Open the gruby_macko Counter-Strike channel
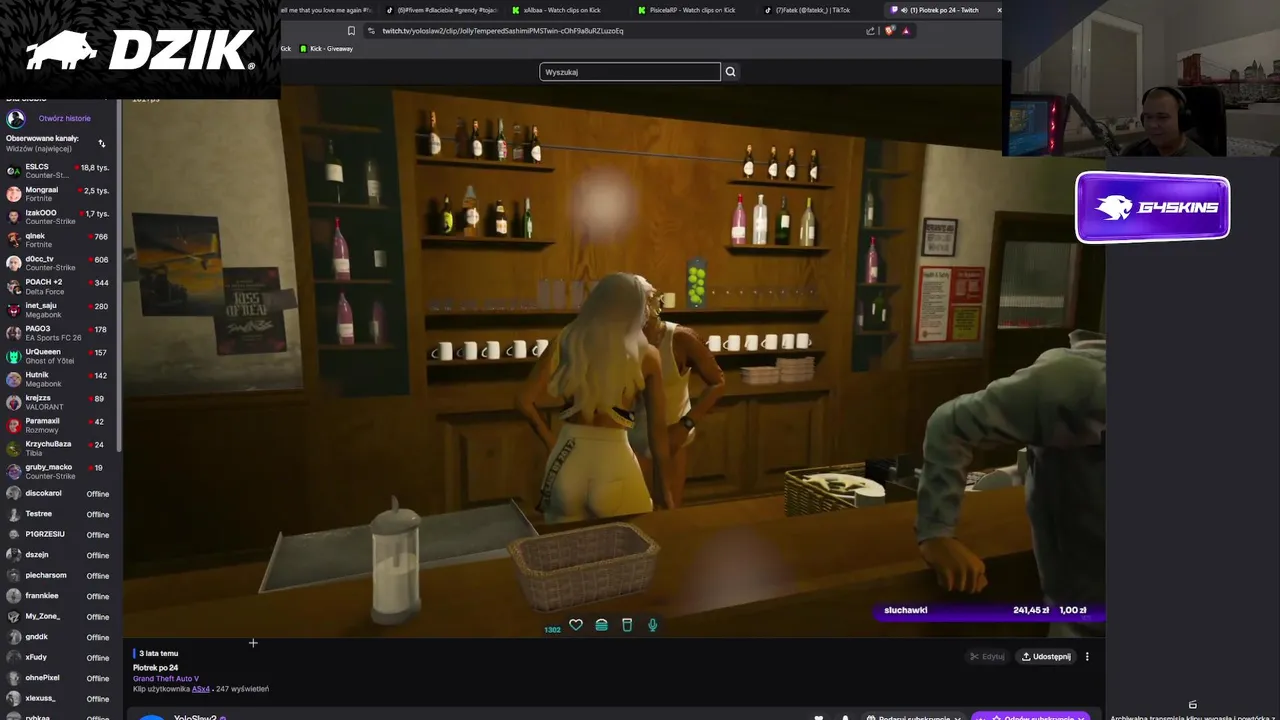 click(60, 471)
